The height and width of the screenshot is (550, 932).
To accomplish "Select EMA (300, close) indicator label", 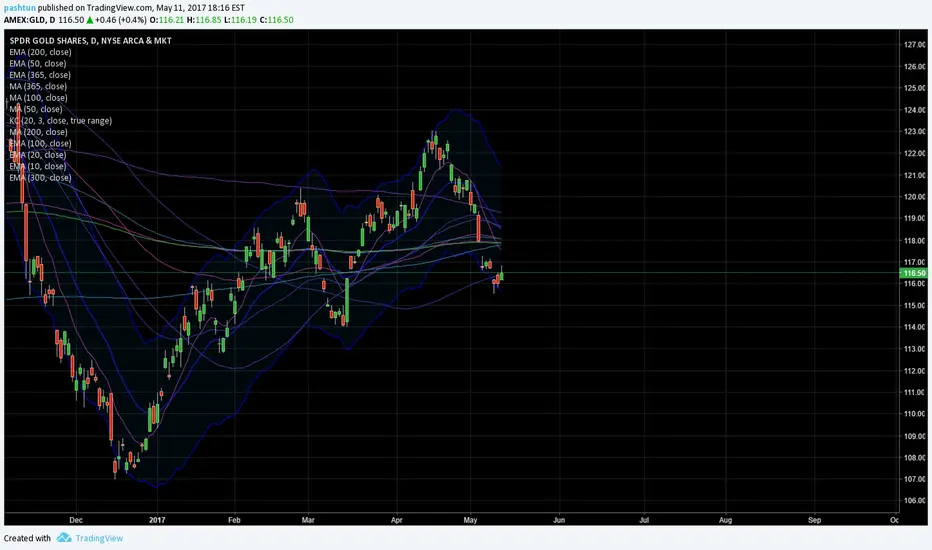I will pos(40,177).
